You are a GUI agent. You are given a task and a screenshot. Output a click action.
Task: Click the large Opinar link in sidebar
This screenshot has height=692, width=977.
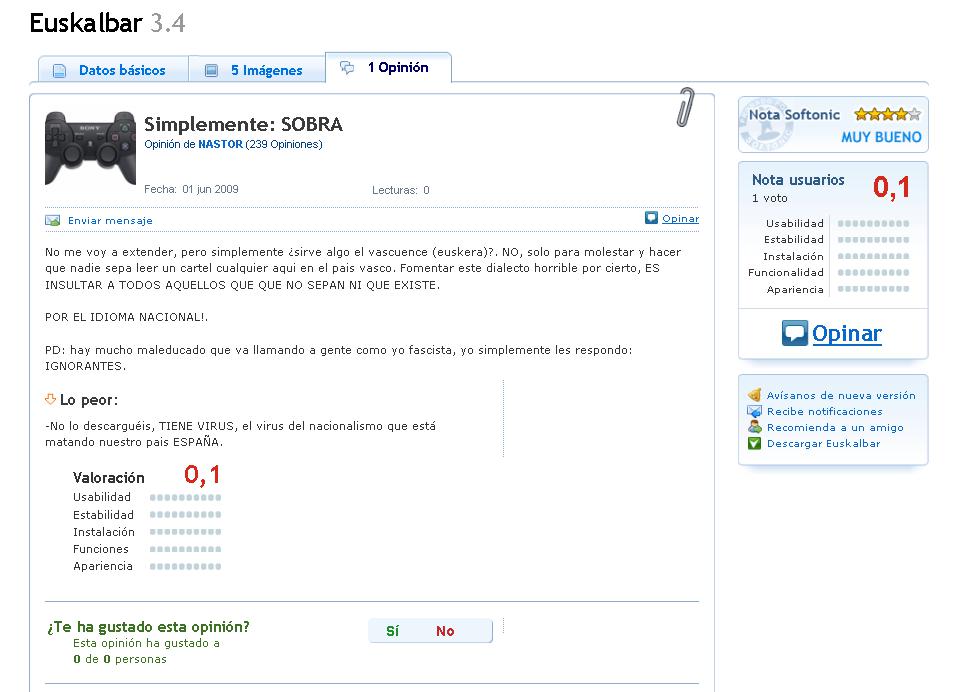point(847,333)
